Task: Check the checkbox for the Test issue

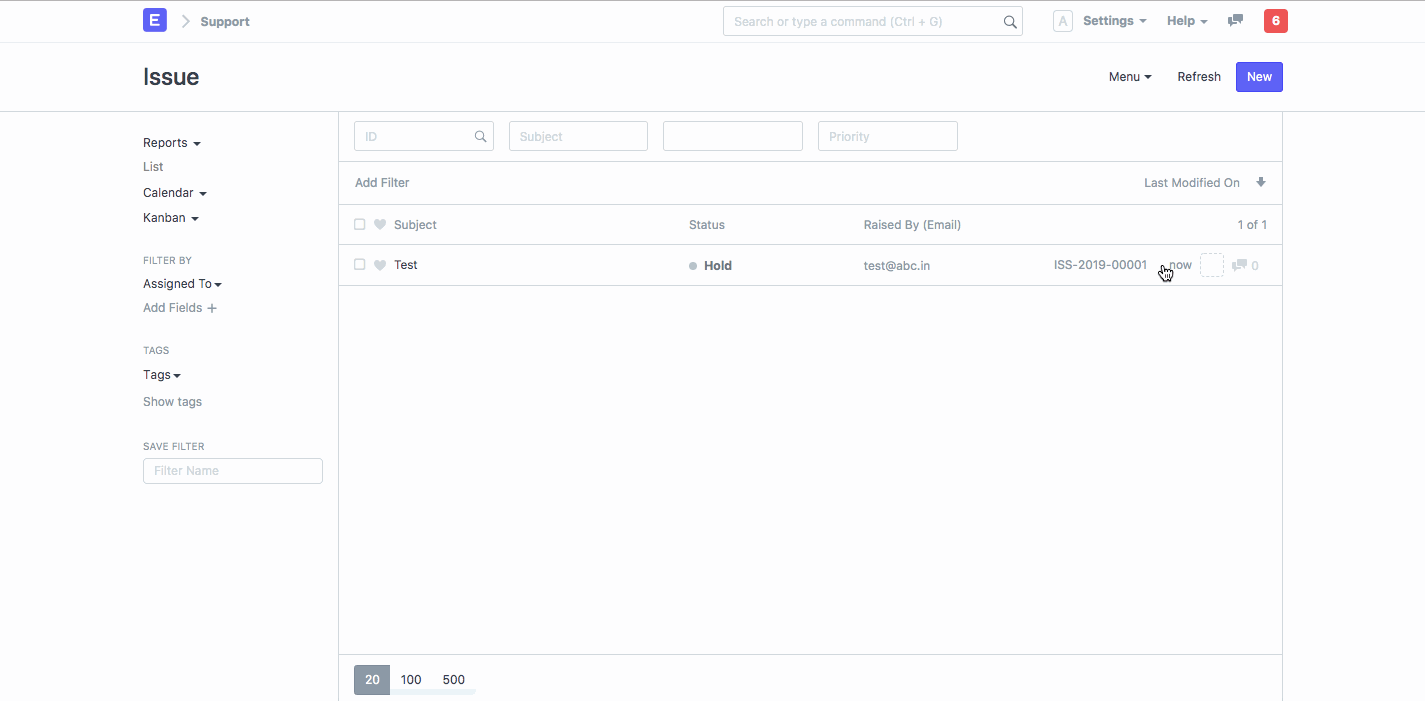Action: pyautogui.click(x=360, y=265)
